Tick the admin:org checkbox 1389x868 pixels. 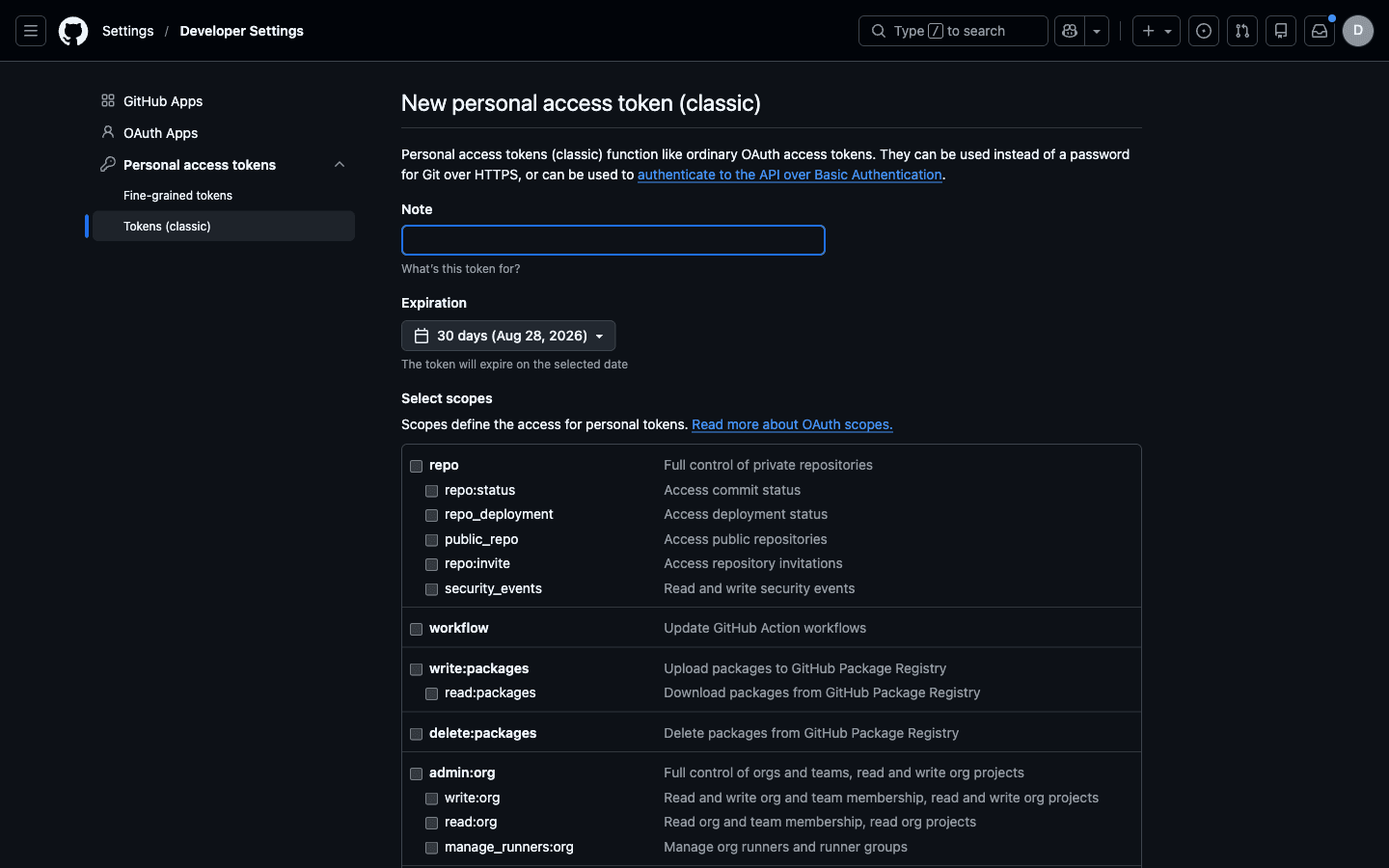[x=417, y=773]
